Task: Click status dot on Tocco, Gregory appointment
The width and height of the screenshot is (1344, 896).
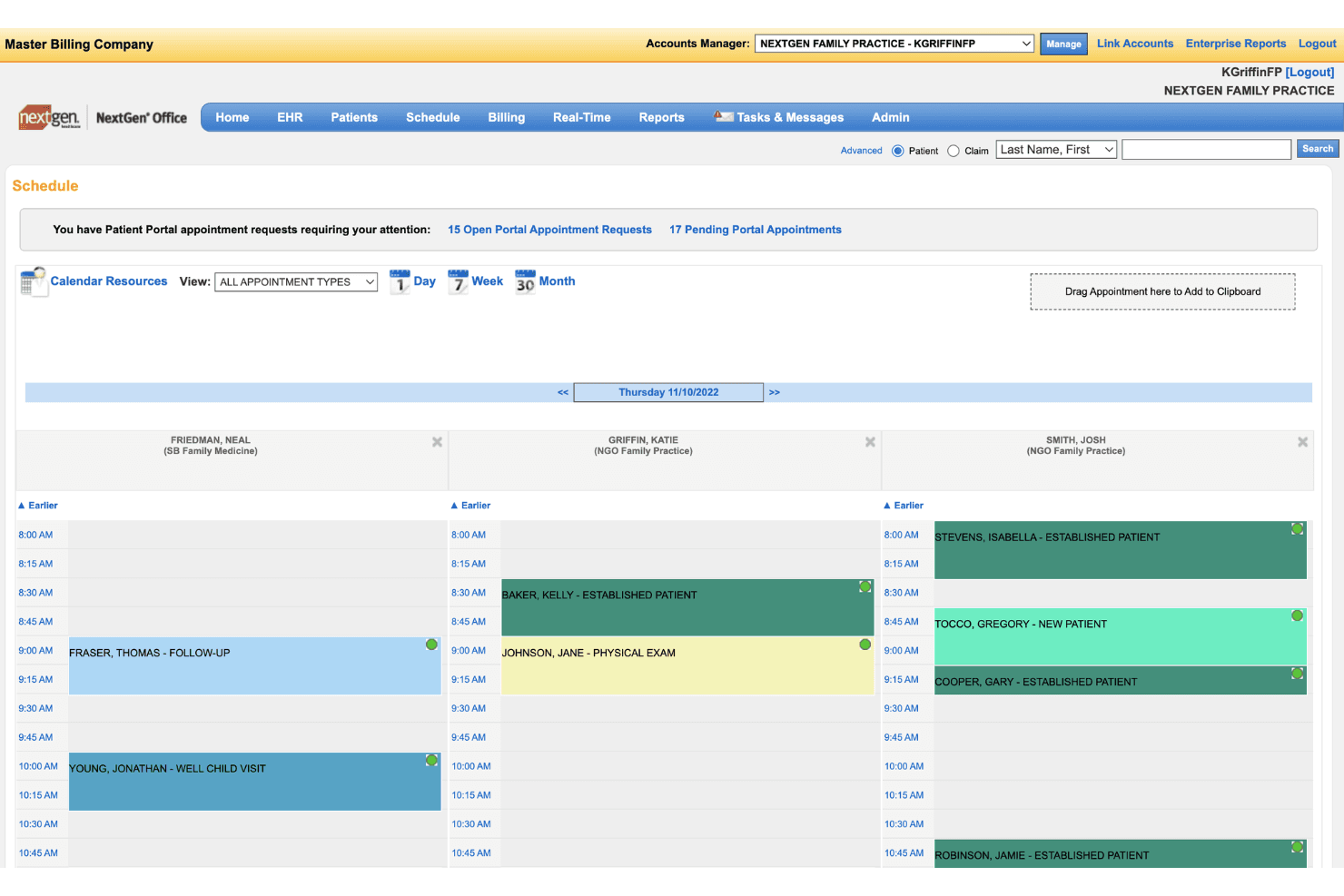Action: coord(1297,615)
